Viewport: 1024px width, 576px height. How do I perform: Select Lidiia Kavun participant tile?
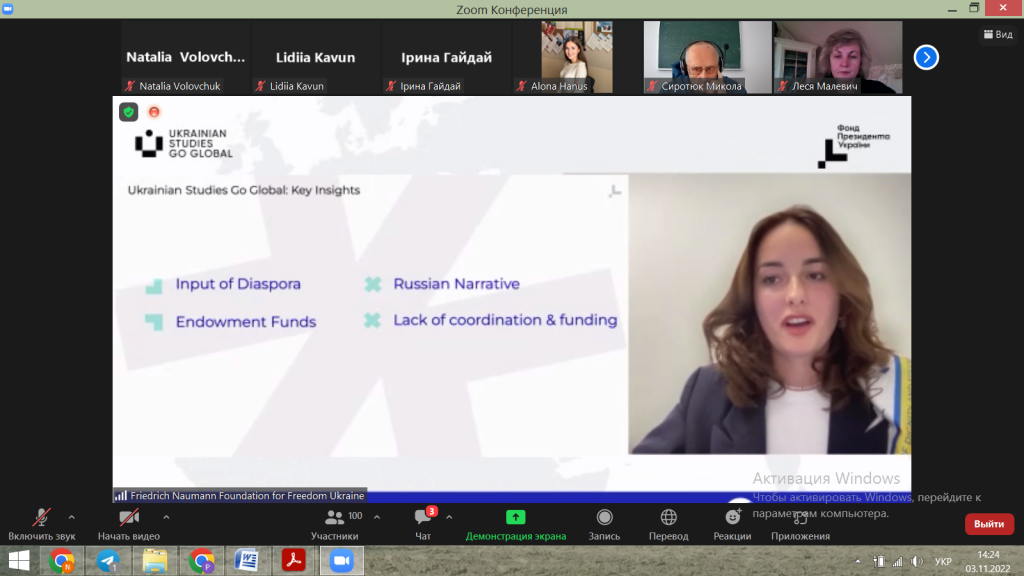tap(315, 57)
